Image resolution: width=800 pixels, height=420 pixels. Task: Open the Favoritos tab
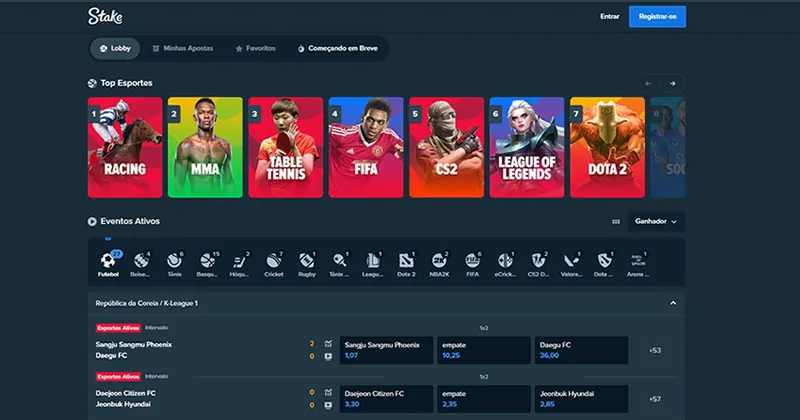255,48
